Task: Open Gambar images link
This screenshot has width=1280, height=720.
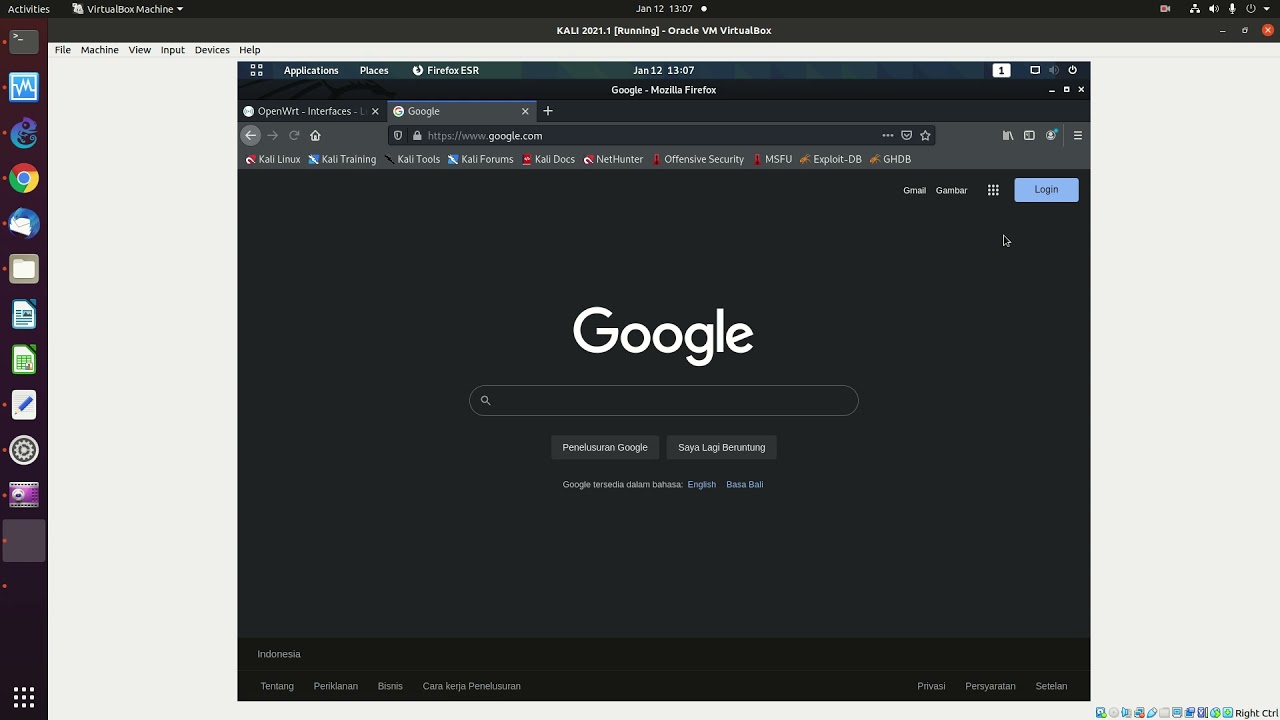Action: click(x=951, y=190)
